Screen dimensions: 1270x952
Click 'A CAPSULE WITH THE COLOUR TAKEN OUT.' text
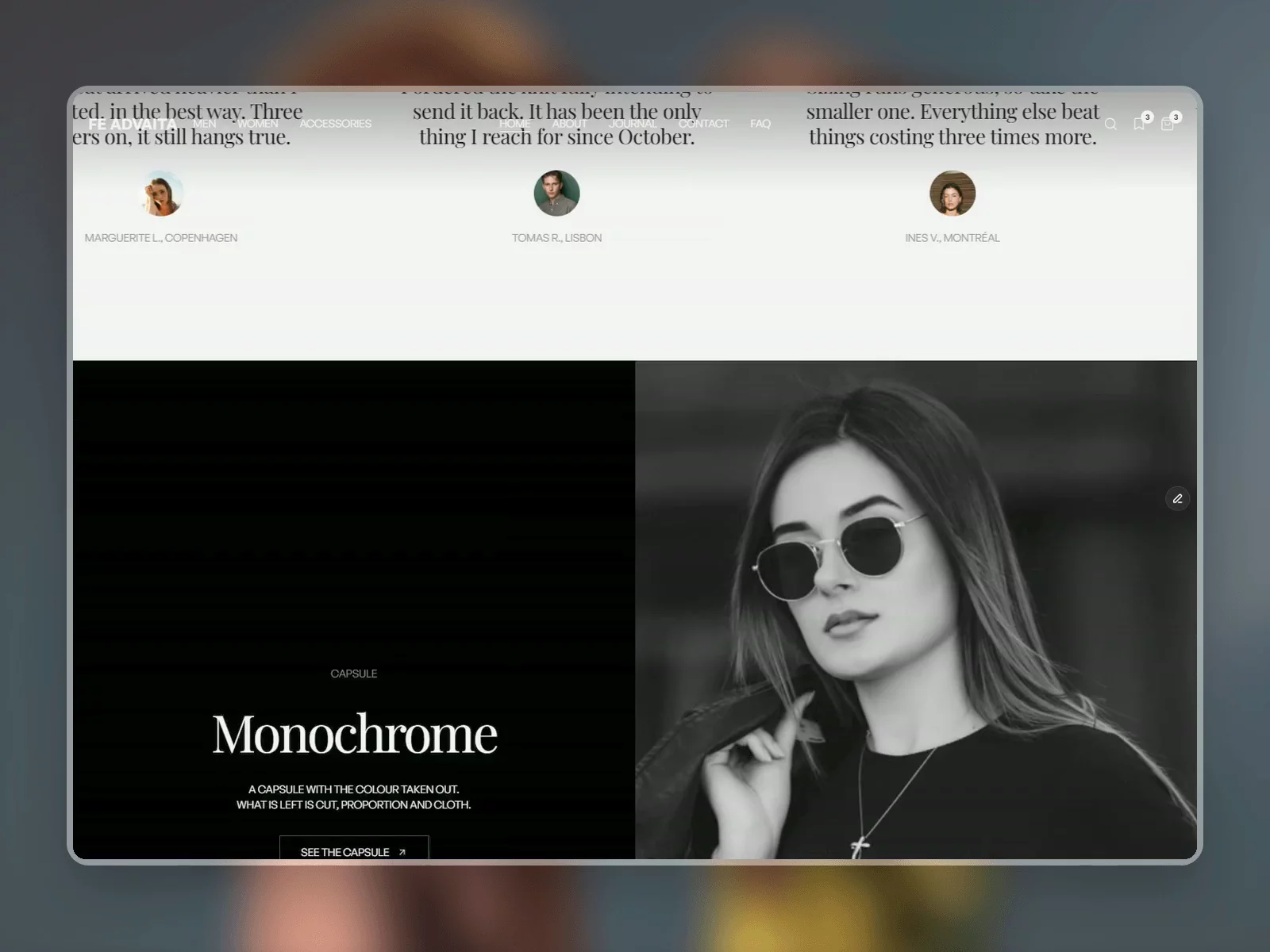coord(354,789)
